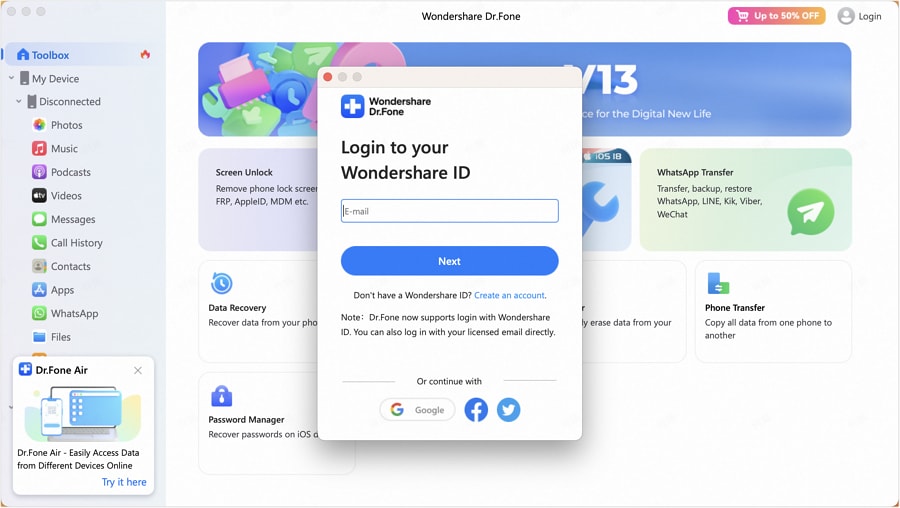The width and height of the screenshot is (900, 508).
Task: Click the shopping cart icon in offer
Action: click(x=742, y=16)
